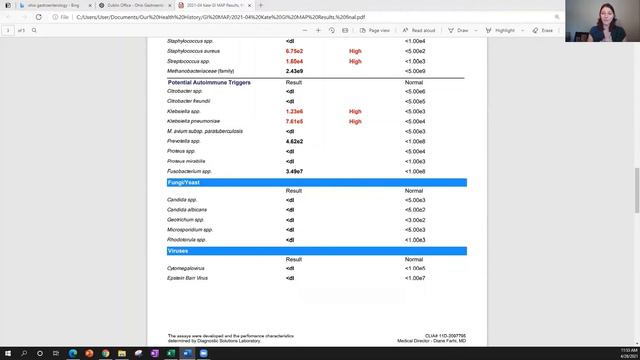Click the presenter webcam thumbnail
The image size is (640, 360).
coord(602,21)
